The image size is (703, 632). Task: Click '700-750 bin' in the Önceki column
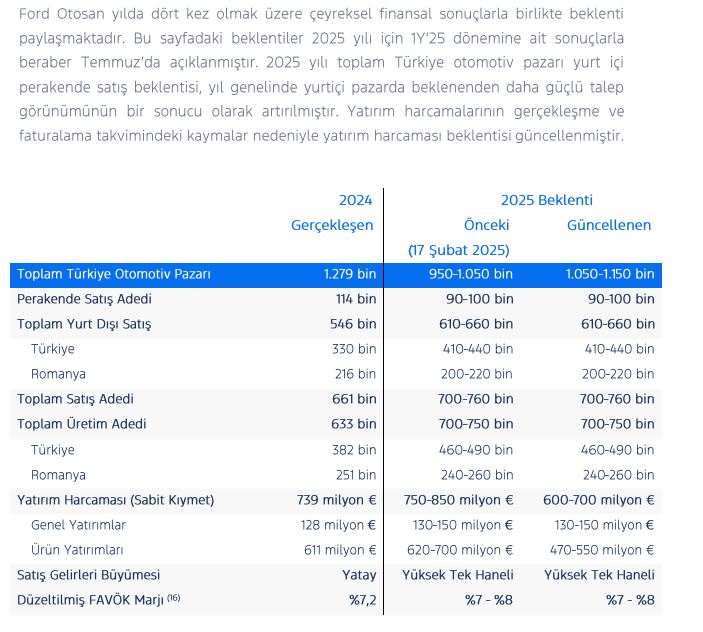coord(476,424)
